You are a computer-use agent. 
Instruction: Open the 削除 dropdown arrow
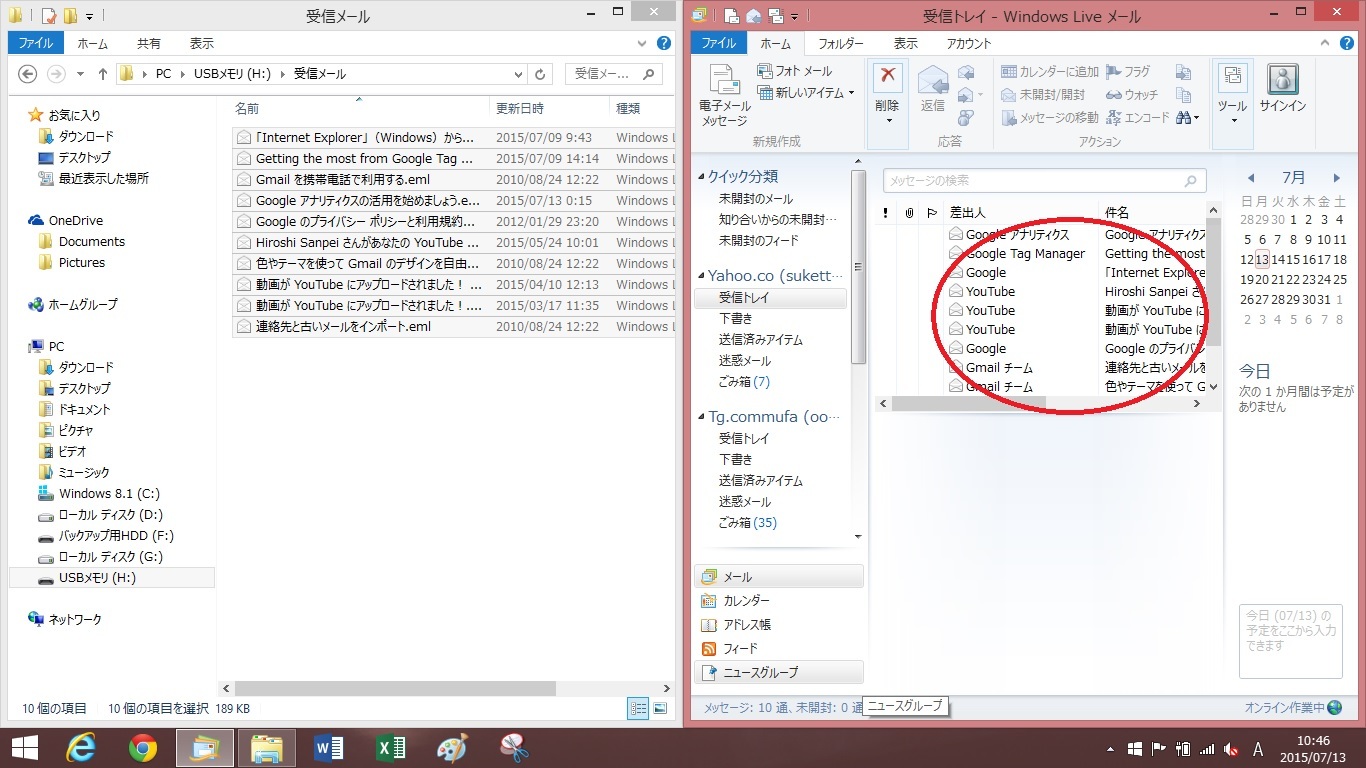[888, 121]
